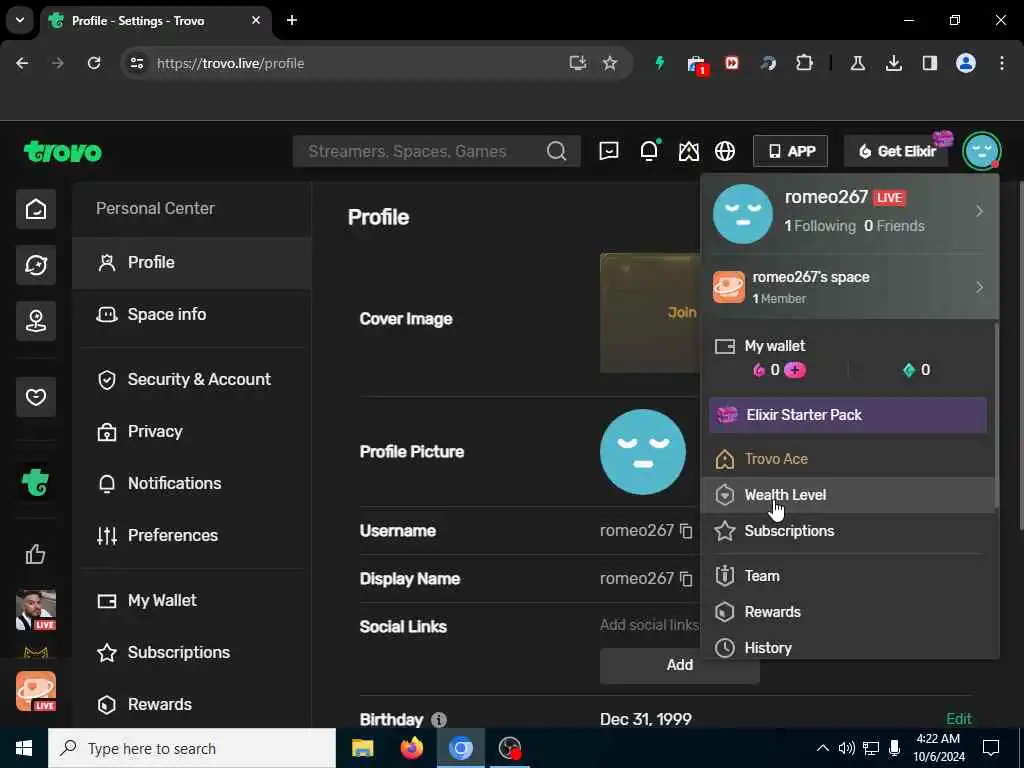Open Subscriptions in left settings menu
The image size is (1024, 768).
point(191,652)
